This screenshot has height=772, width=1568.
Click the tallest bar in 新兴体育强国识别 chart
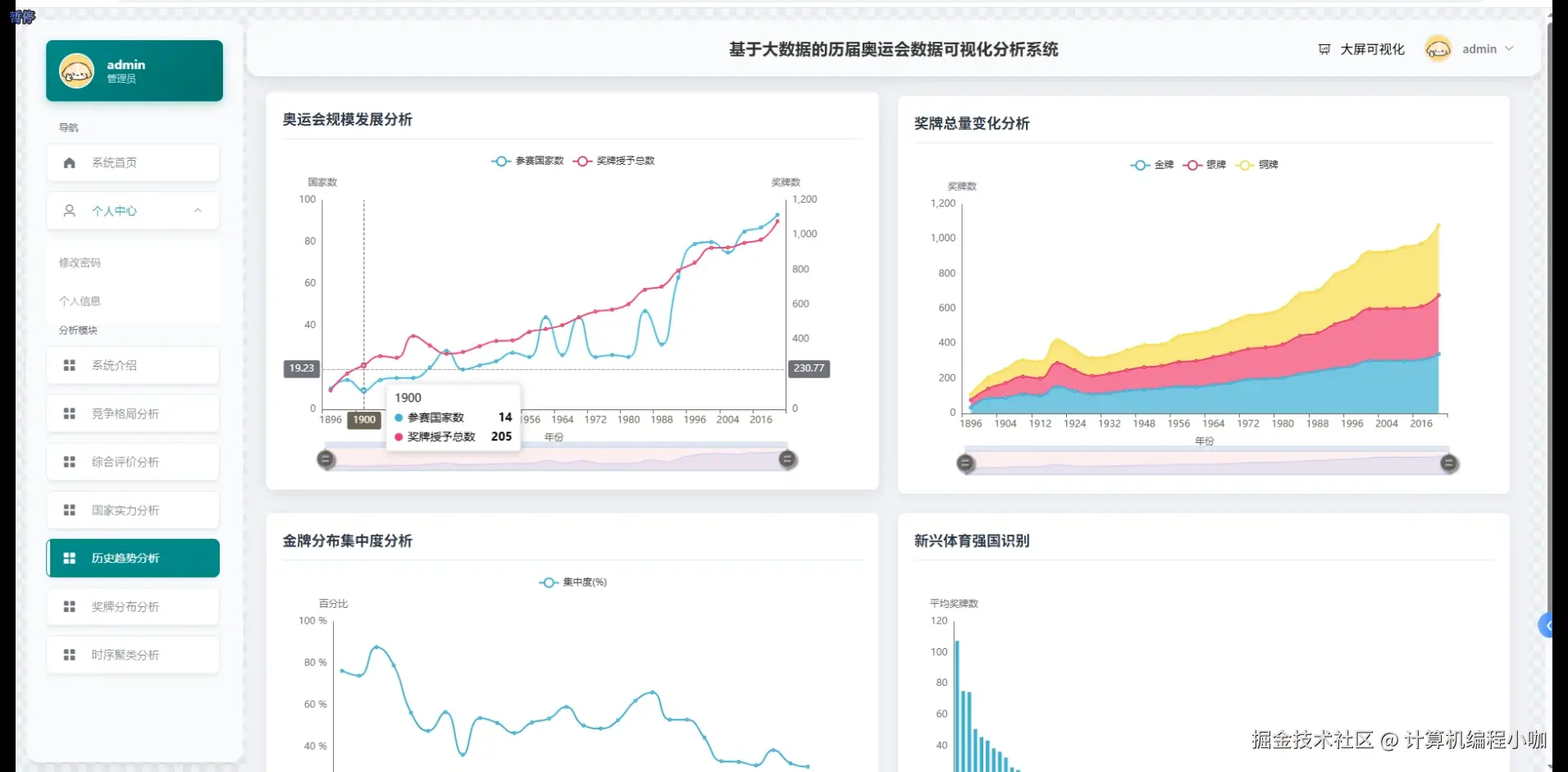(x=957, y=706)
